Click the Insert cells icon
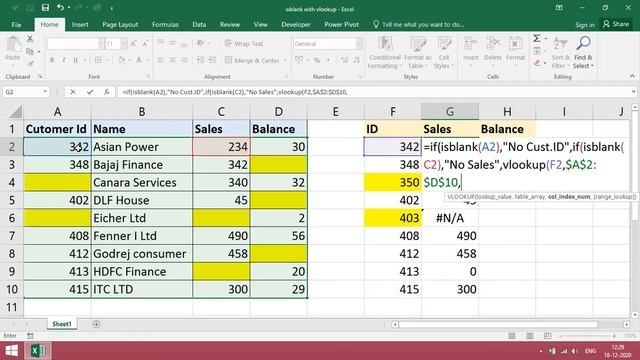Image resolution: width=640 pixels, height=360 pixels. (471, 43)
